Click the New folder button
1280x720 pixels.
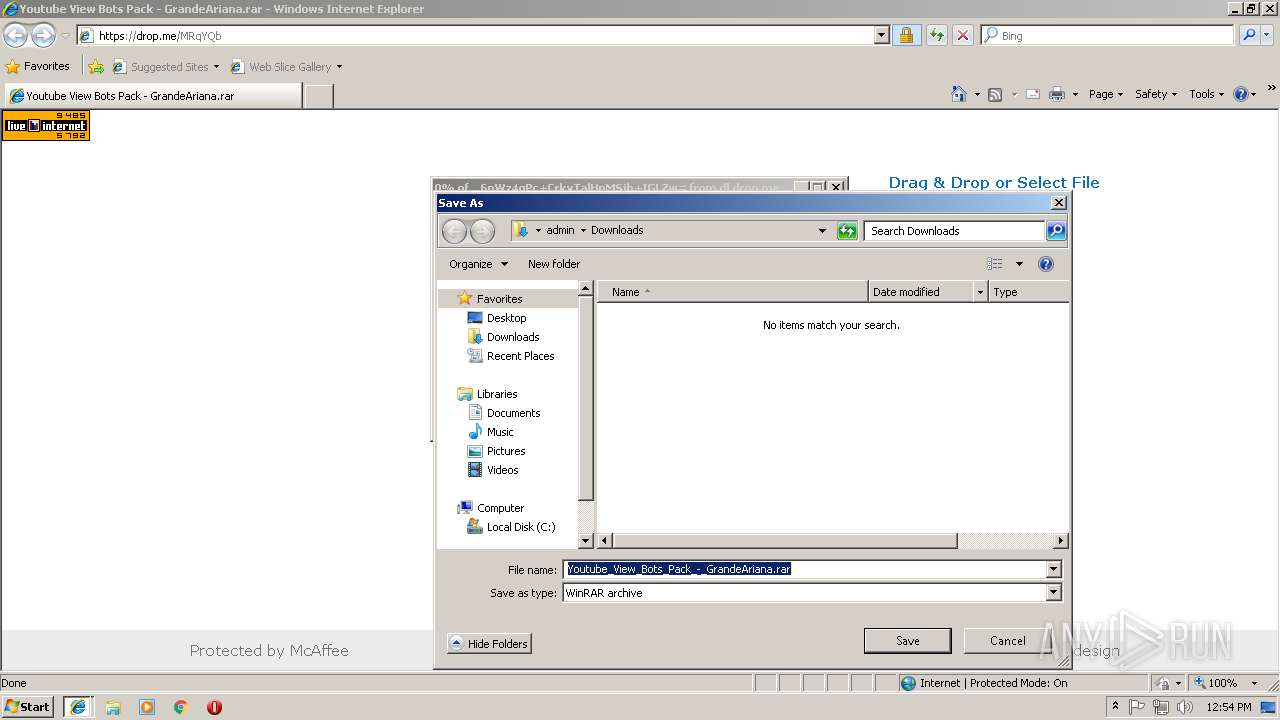554,264
